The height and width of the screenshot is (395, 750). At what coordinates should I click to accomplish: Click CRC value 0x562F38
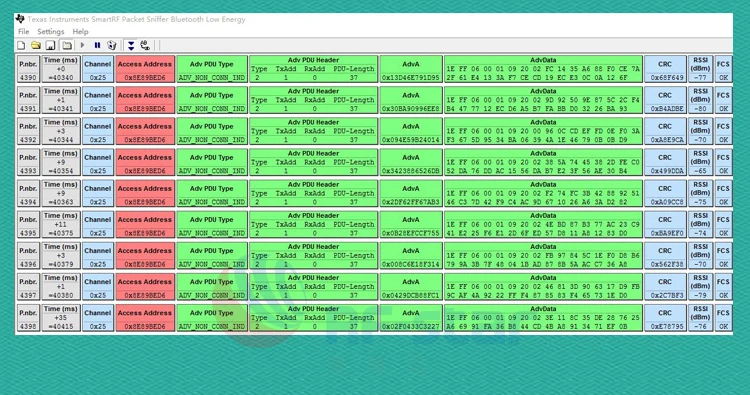point(667,264)
